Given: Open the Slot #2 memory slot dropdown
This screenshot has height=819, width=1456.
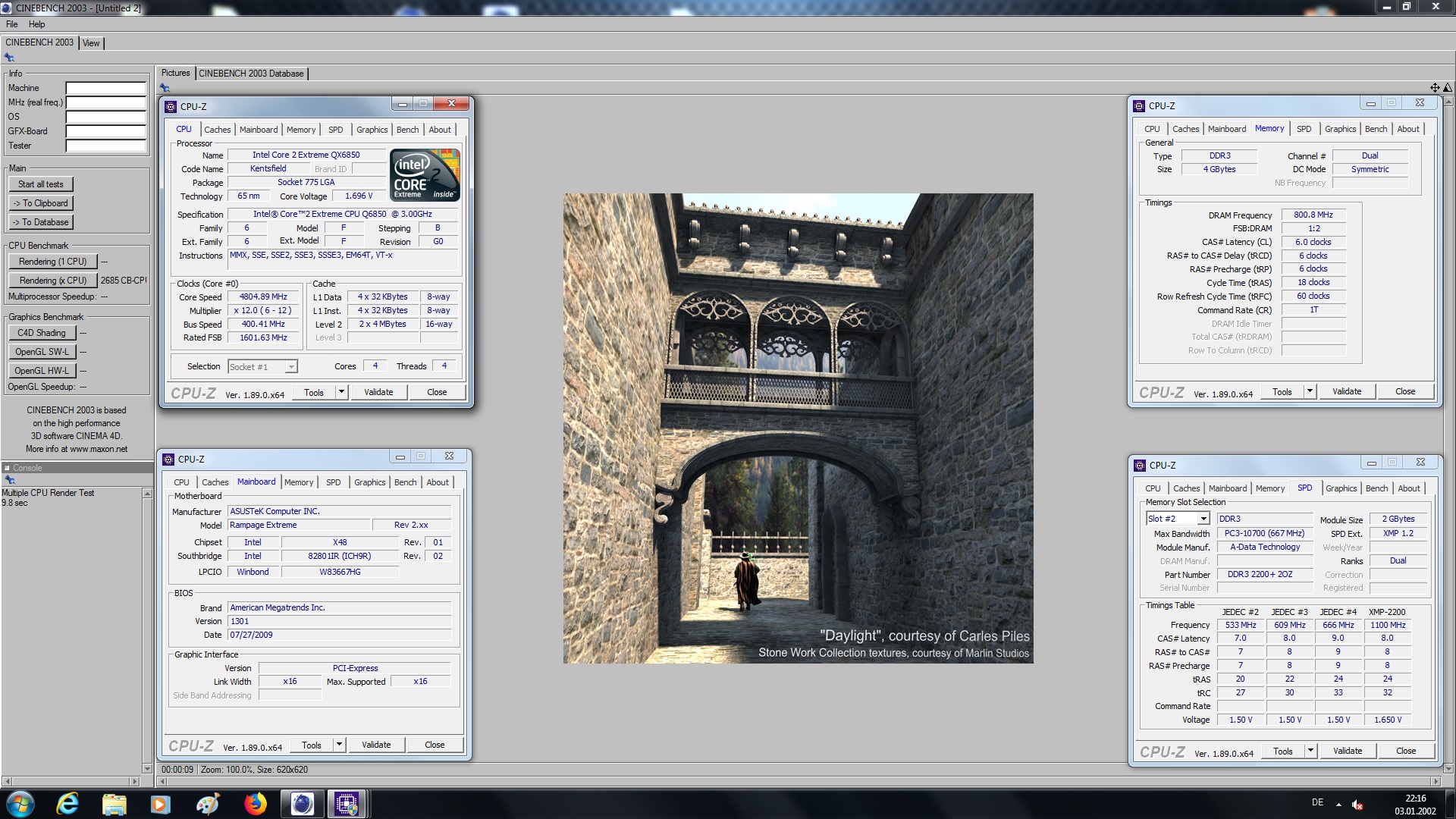Looking at the screenshot, I should (1203, 519).
